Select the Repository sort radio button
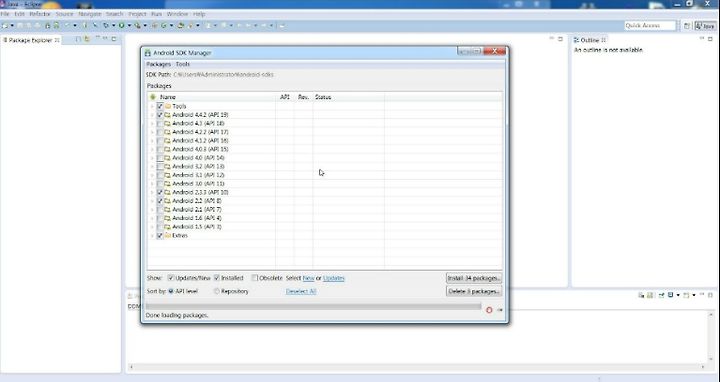Image resolution: width=720 pixels, height=382 pixels. point(217,291)
